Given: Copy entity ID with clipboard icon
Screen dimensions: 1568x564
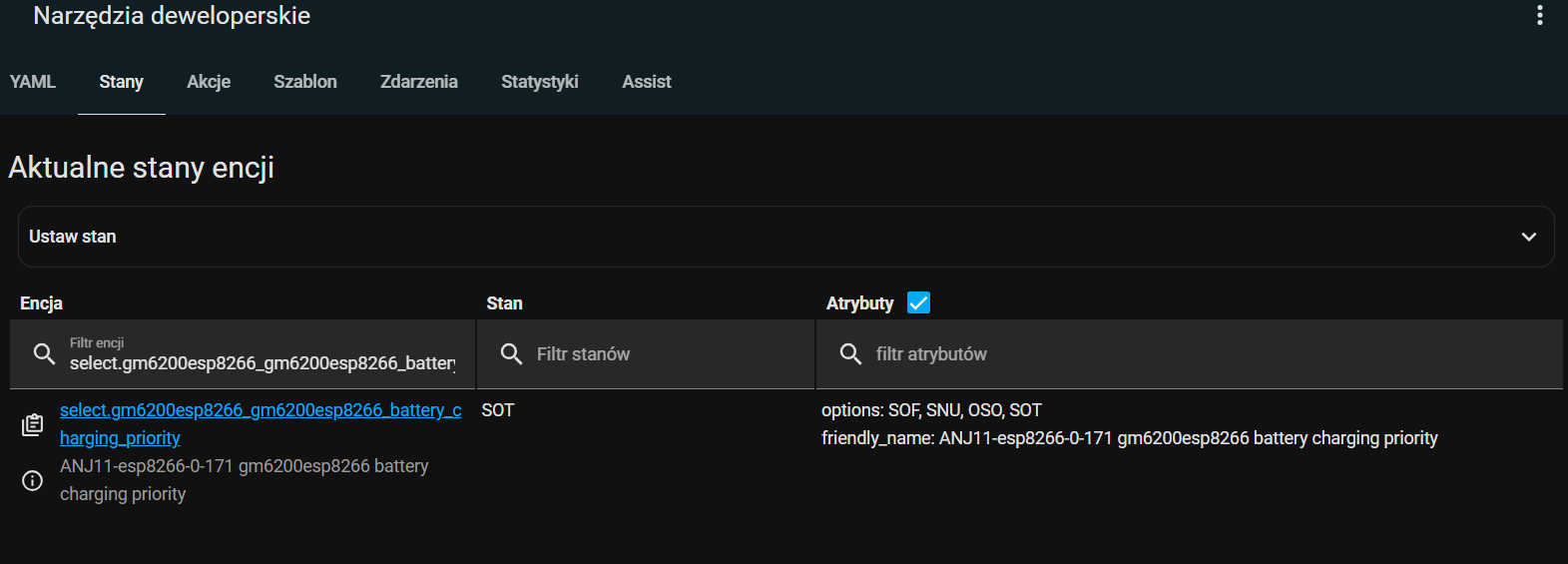Looking at the screenshot, I should [x=32, y=425].
